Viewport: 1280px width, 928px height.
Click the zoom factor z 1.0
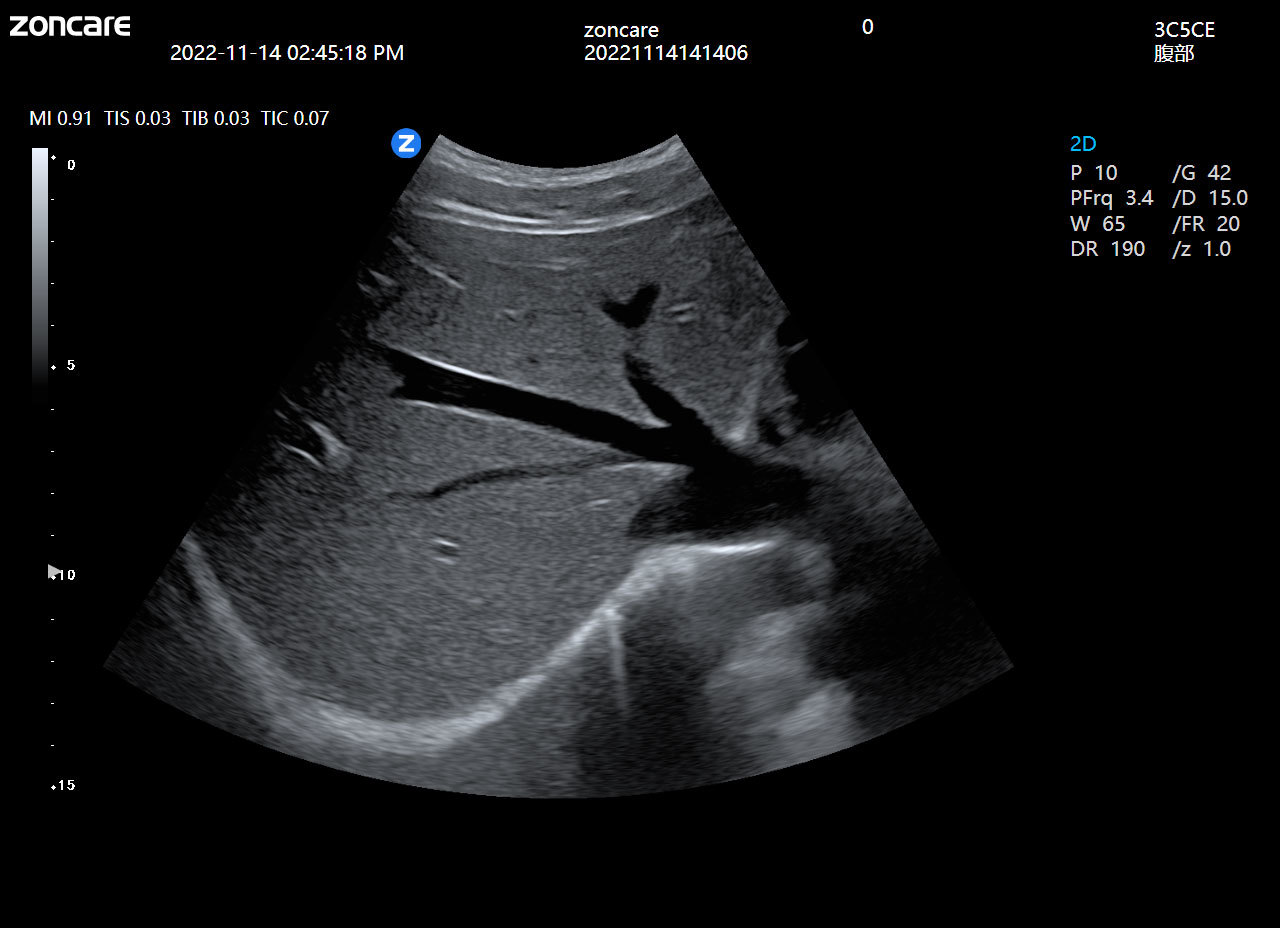click(x=1201, y=249)
